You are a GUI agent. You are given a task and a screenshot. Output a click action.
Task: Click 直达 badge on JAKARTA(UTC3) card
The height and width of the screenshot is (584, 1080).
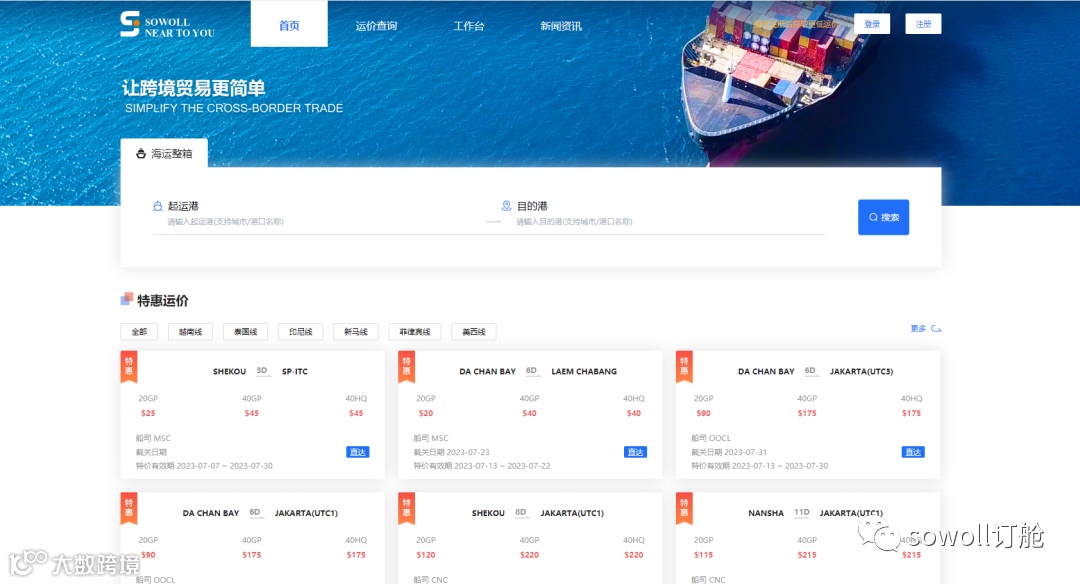tap(913, 452)
